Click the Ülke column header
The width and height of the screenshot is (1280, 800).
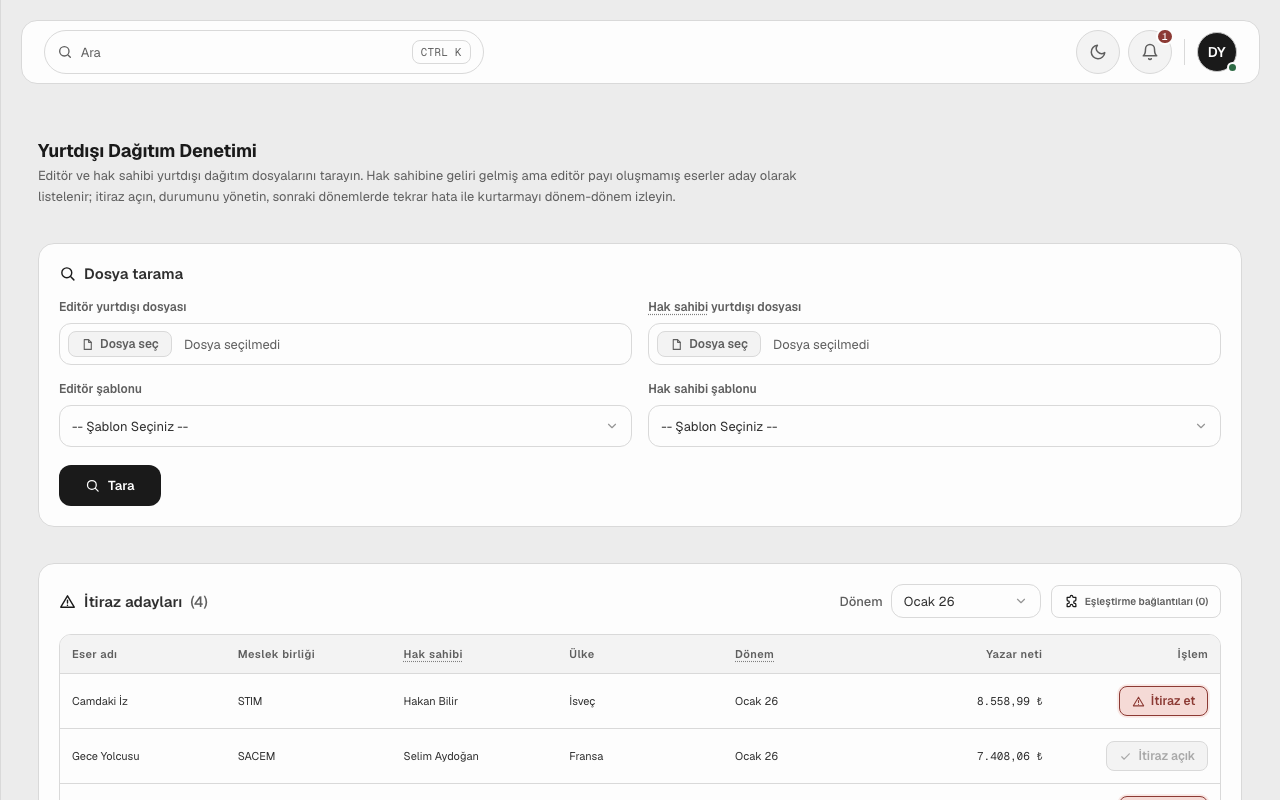[581, 654]
